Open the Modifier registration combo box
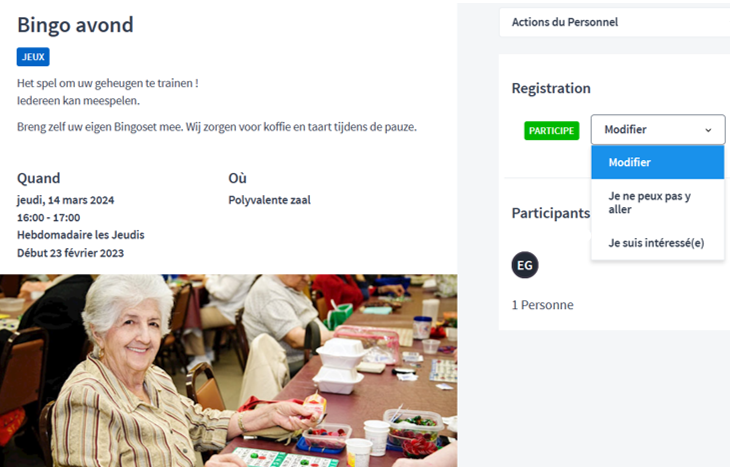 [x=658, y=129]
